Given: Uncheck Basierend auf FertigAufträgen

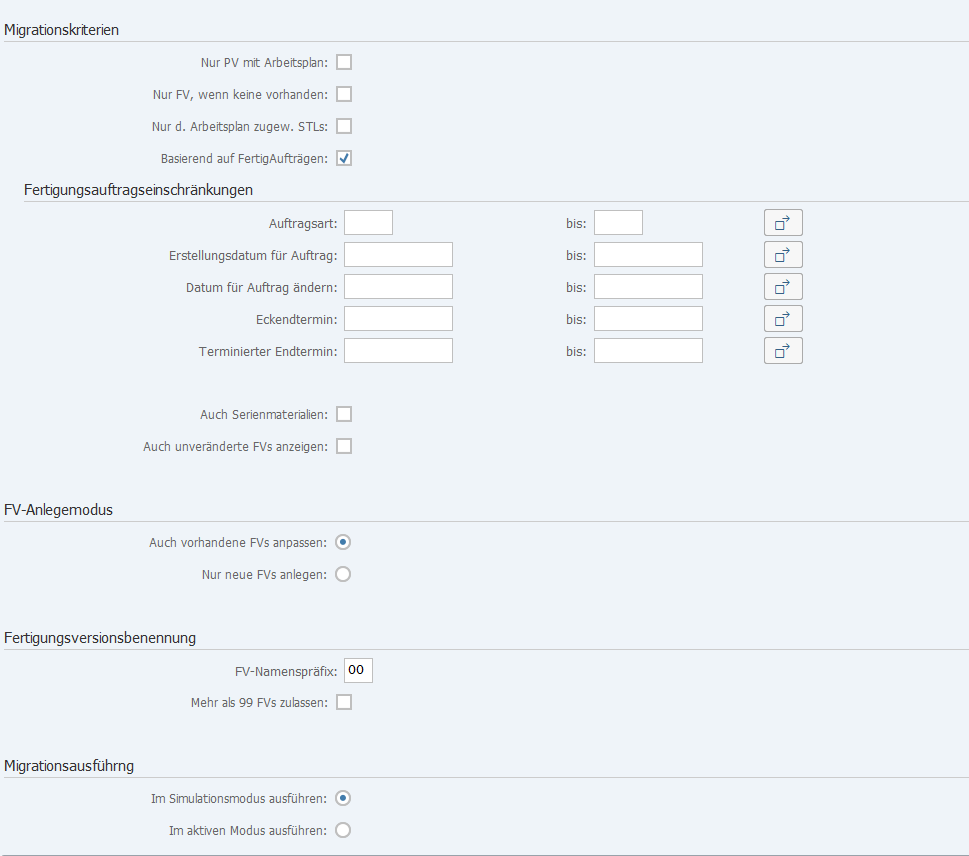Looking at the screenshot, I should click(x=344, y=158).
